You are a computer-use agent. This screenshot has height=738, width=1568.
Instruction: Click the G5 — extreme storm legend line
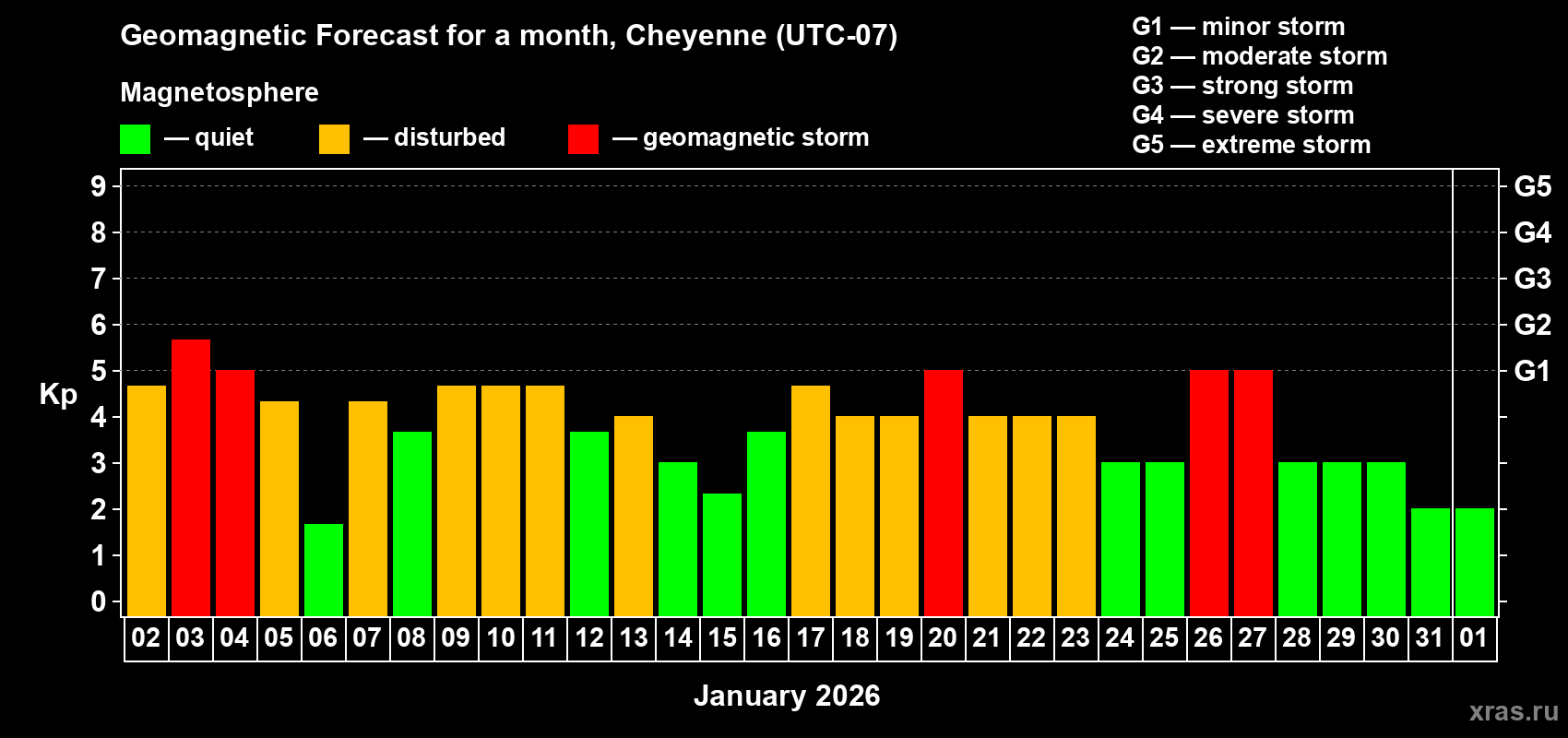[1252, 145]
